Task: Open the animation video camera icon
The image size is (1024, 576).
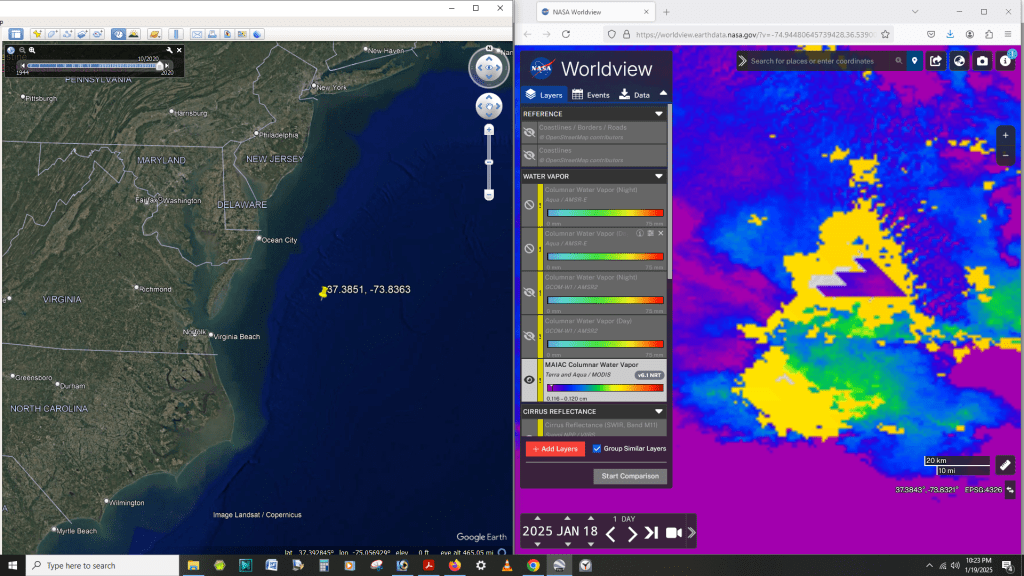Action: pyautogui.click(x=674, y=533)
